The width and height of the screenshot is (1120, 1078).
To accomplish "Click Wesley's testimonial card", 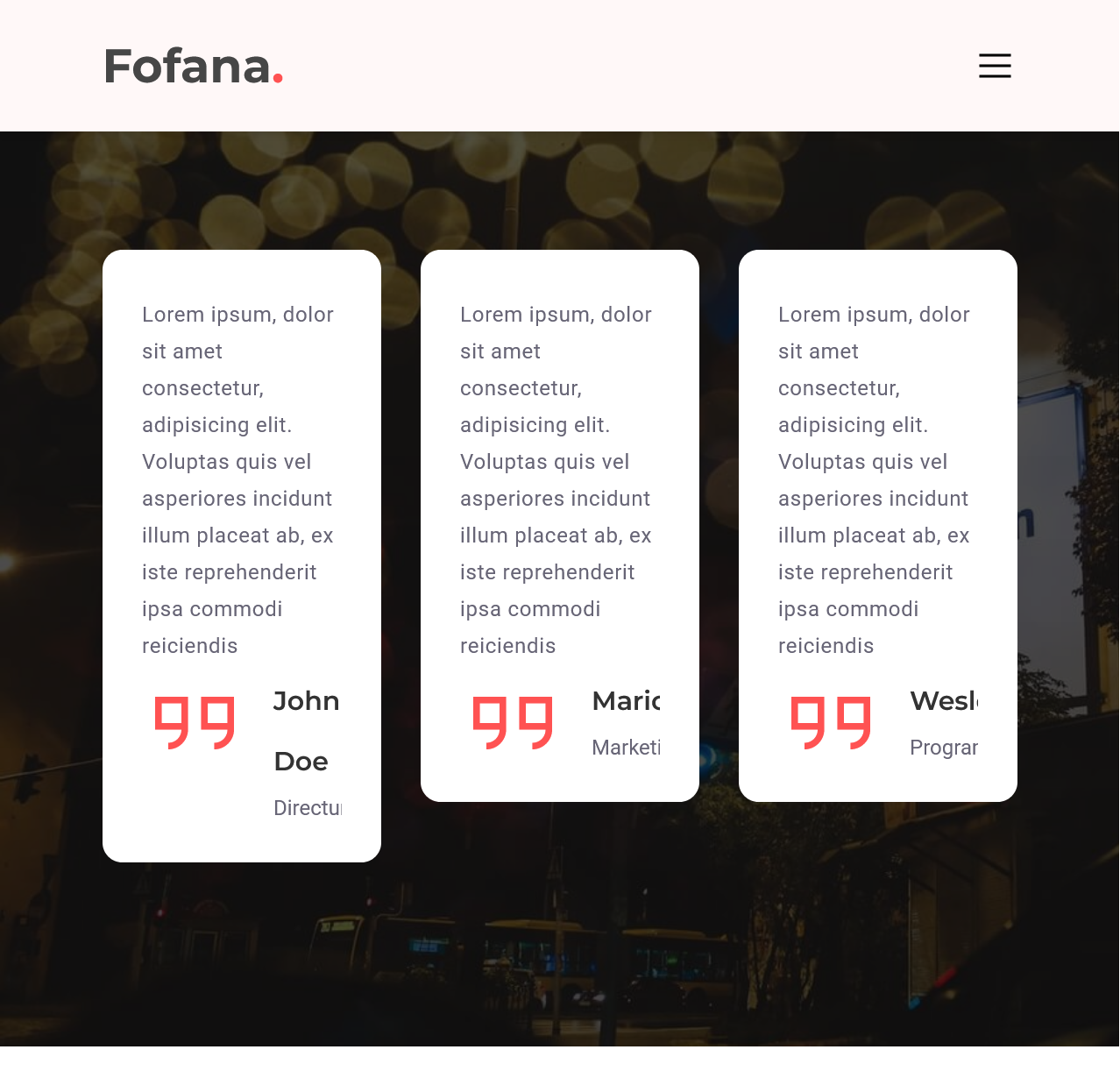I will [x=877, y=526].
